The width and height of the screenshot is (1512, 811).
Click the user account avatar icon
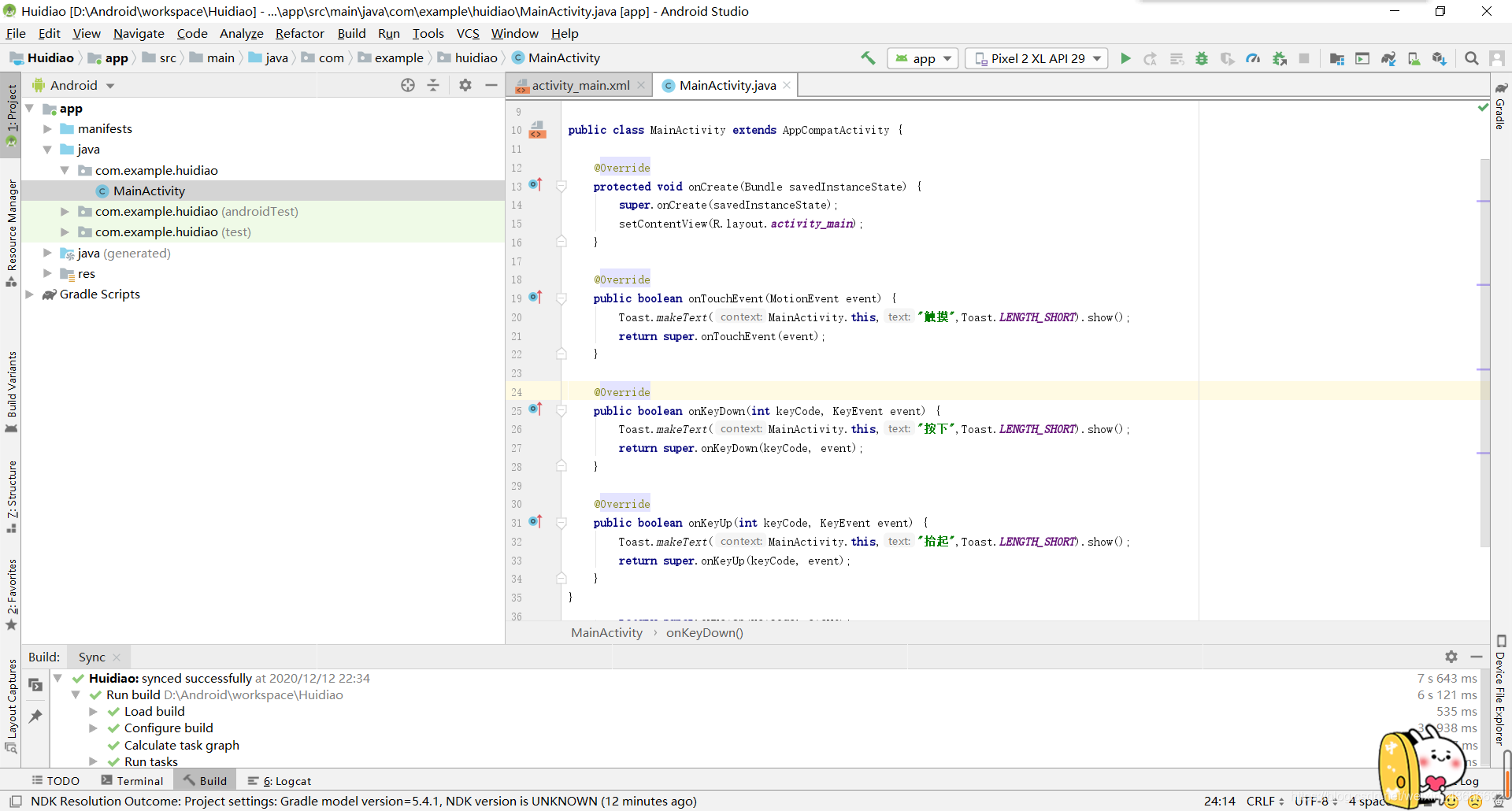[x=1497, y=58]
